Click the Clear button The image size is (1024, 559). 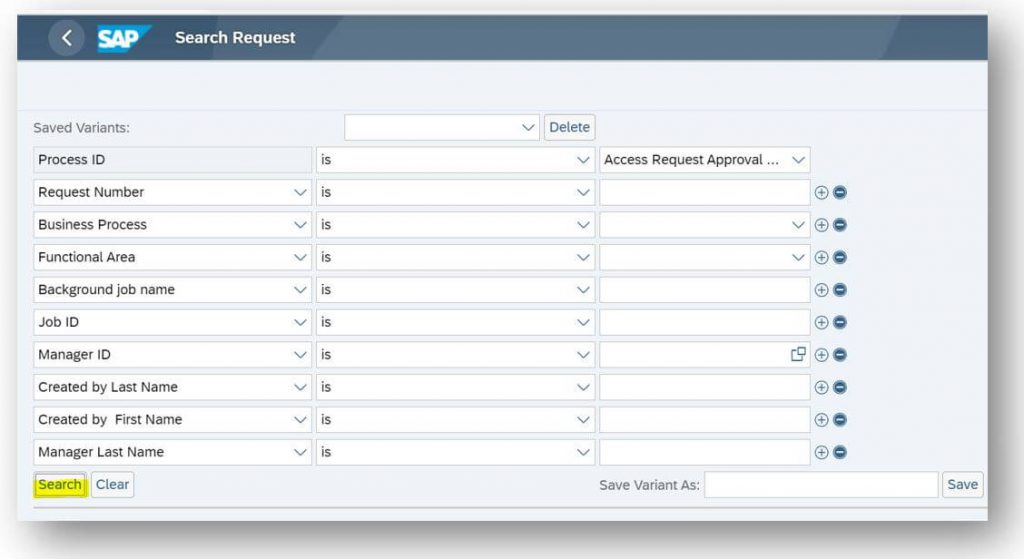click(112, 485)
